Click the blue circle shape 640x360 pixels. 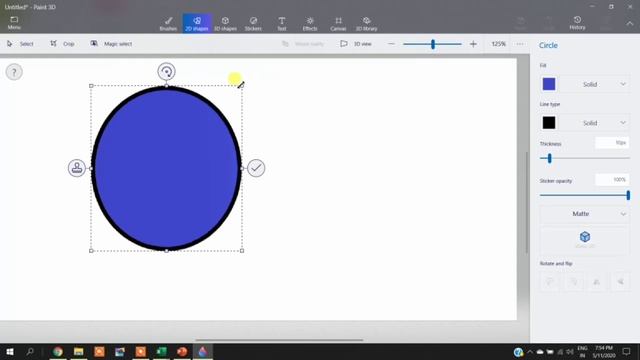166,168
